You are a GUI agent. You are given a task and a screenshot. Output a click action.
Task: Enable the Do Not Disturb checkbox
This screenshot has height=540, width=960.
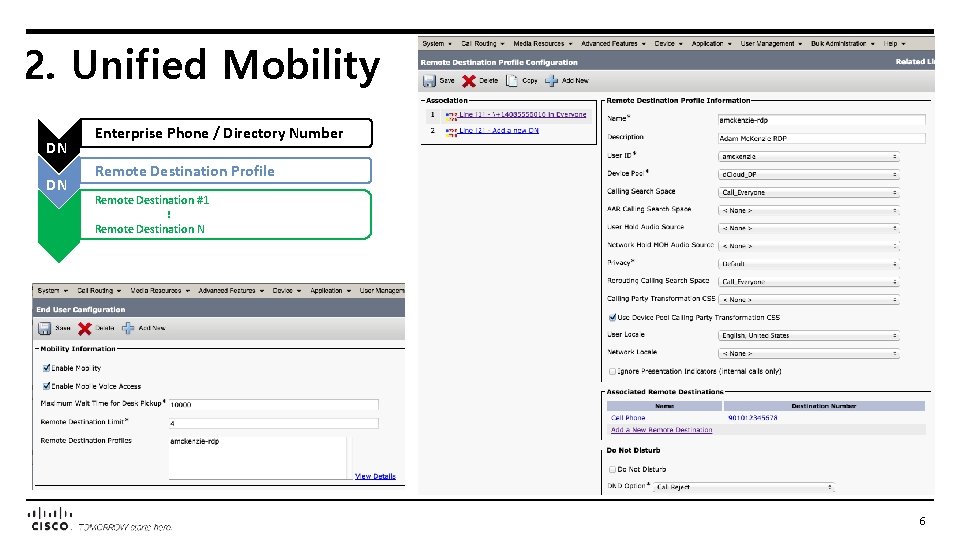click(x=612, y=470)
